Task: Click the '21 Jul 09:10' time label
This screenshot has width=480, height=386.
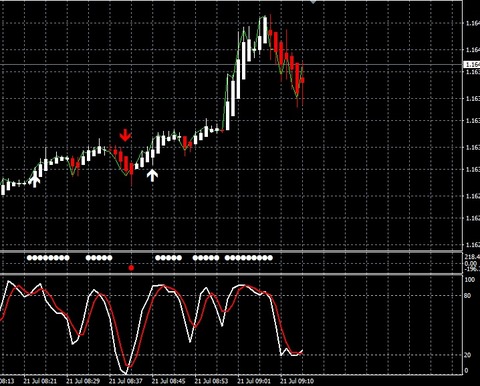Action: [297, 381]
